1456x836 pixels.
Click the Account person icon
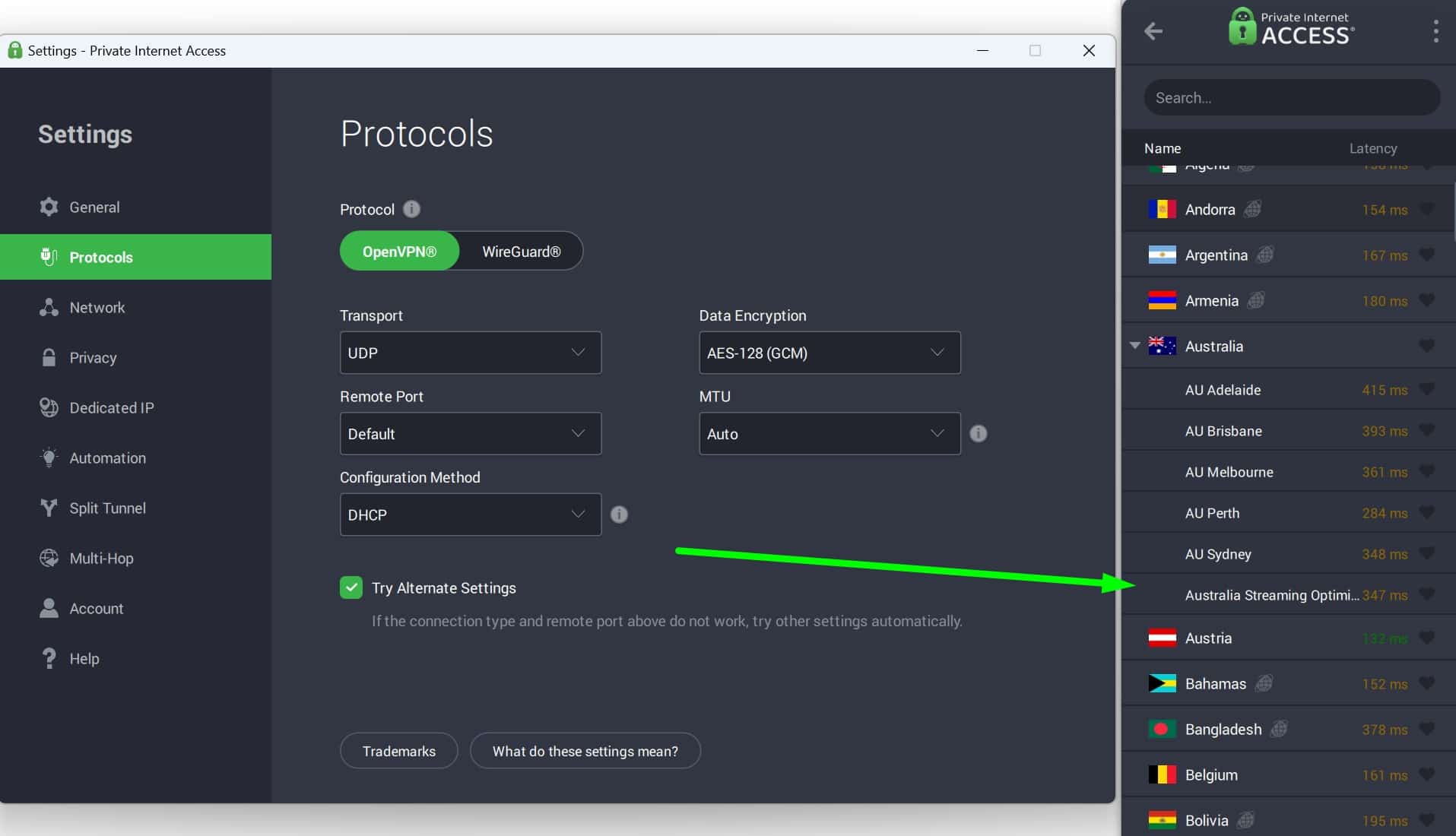coord(49,608)
